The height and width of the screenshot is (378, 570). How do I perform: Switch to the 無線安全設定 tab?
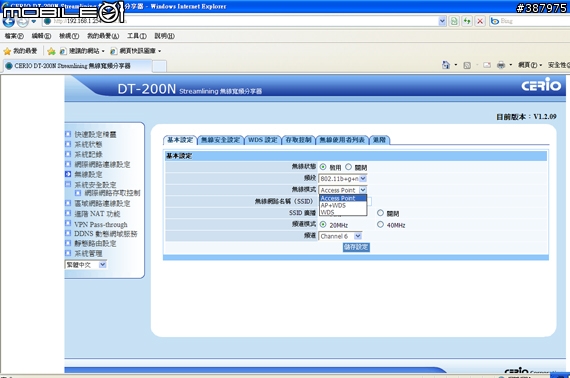[220, 140]
